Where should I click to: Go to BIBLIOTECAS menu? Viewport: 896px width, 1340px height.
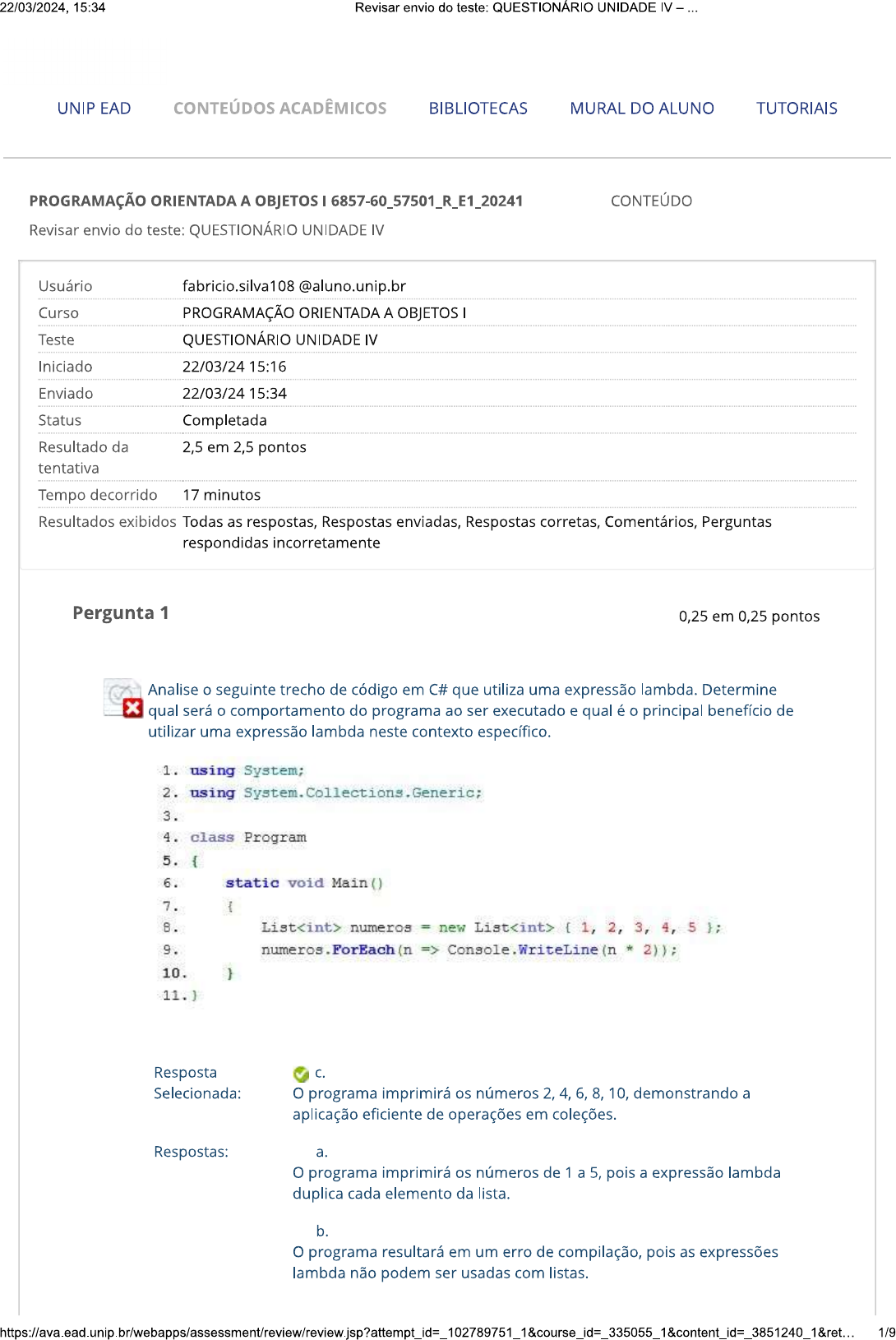pos(478,109)
